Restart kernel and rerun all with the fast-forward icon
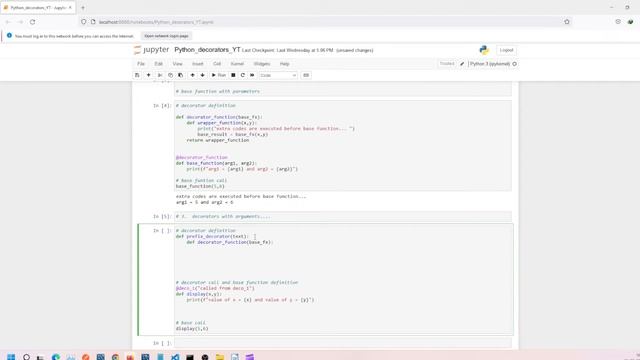The width and height of the screenshot is (640, 360). [x=252, y=75]
